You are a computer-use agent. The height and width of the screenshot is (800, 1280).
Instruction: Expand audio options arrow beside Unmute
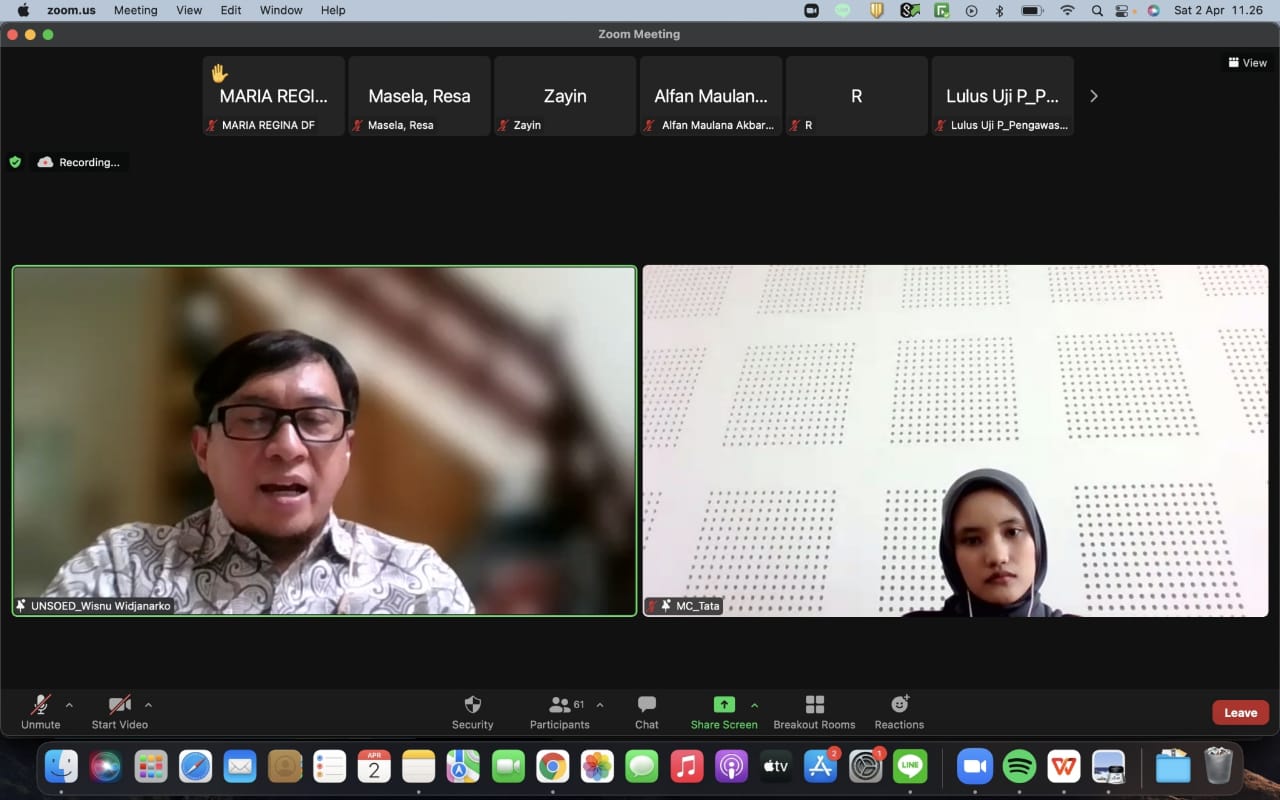[69, 705]
